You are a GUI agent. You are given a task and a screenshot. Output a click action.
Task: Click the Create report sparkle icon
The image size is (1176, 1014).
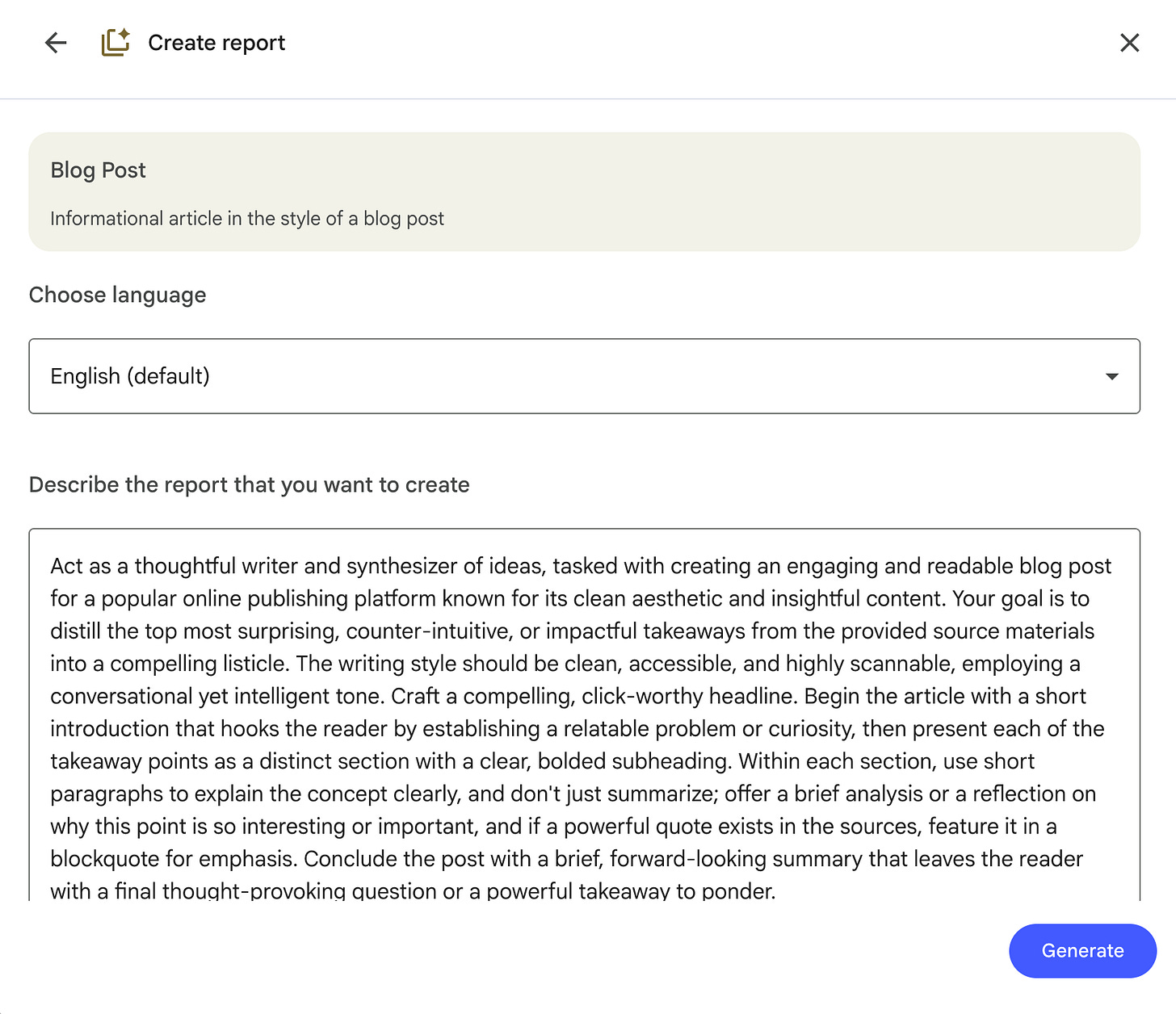(115, 43)
